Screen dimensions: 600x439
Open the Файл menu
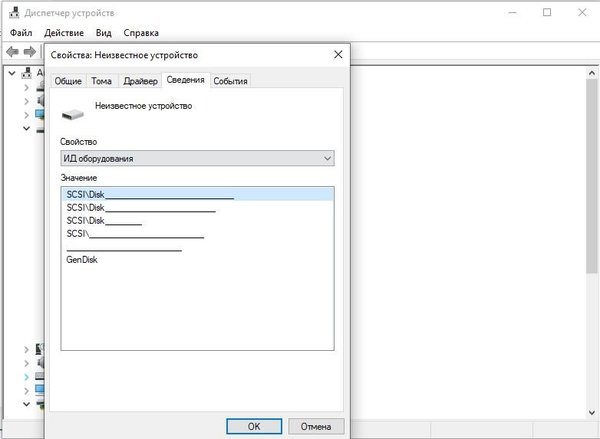pyautogui.click(x=21, y=33)
